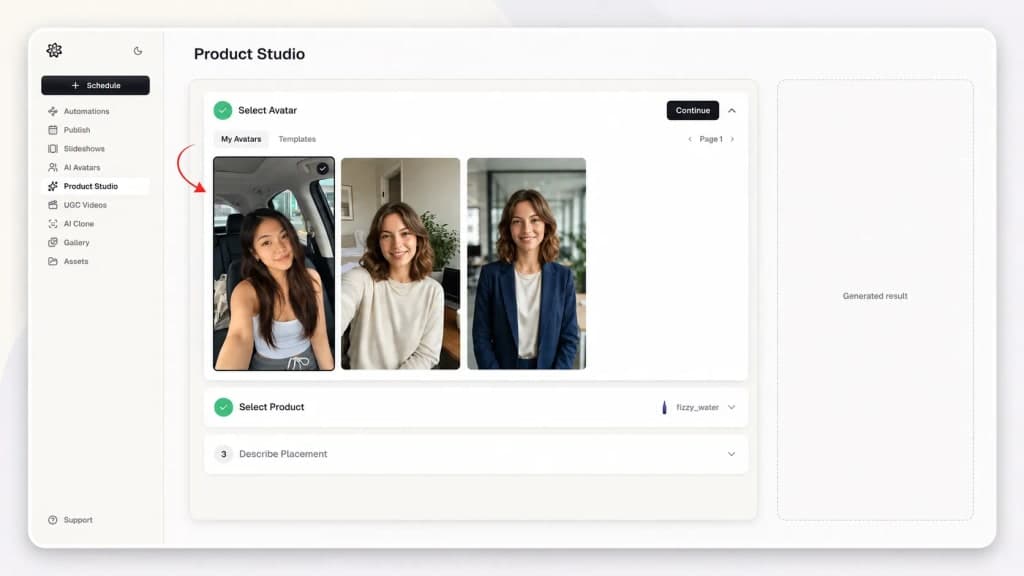
Task: Click the Select Product green check icon
Action: point(223,407)
